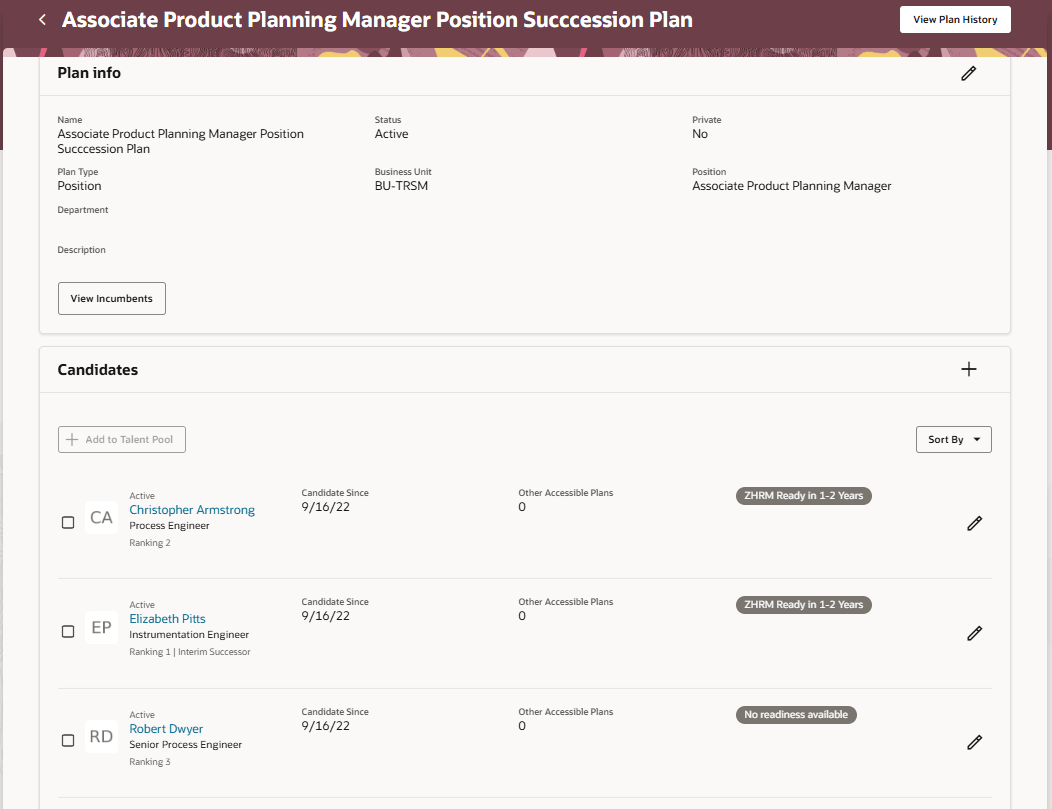Viewport: 1052px width, 809px height.
Task: Add a candidate with plus icon
Action: (968, 369)
